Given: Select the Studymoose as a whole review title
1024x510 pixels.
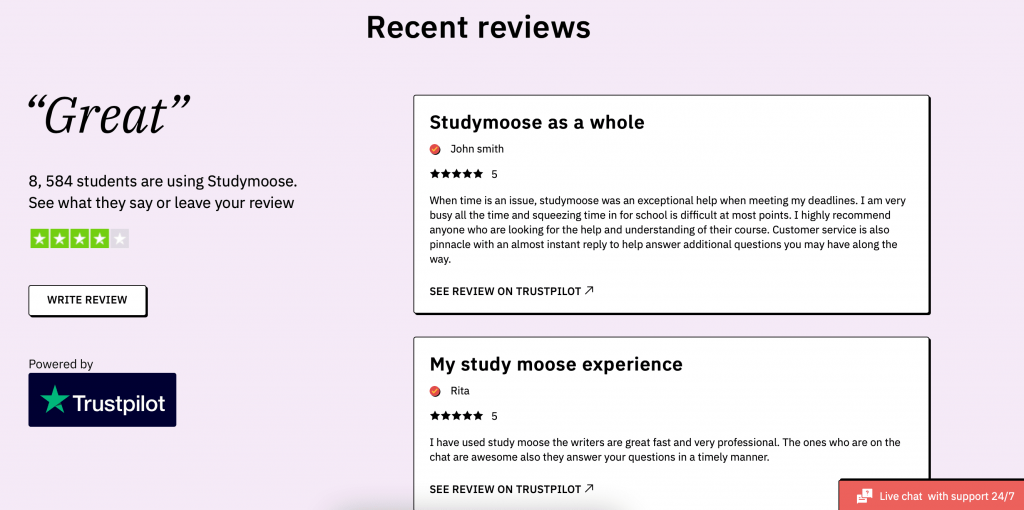Looking at the screenshot, I should (537, 122).
